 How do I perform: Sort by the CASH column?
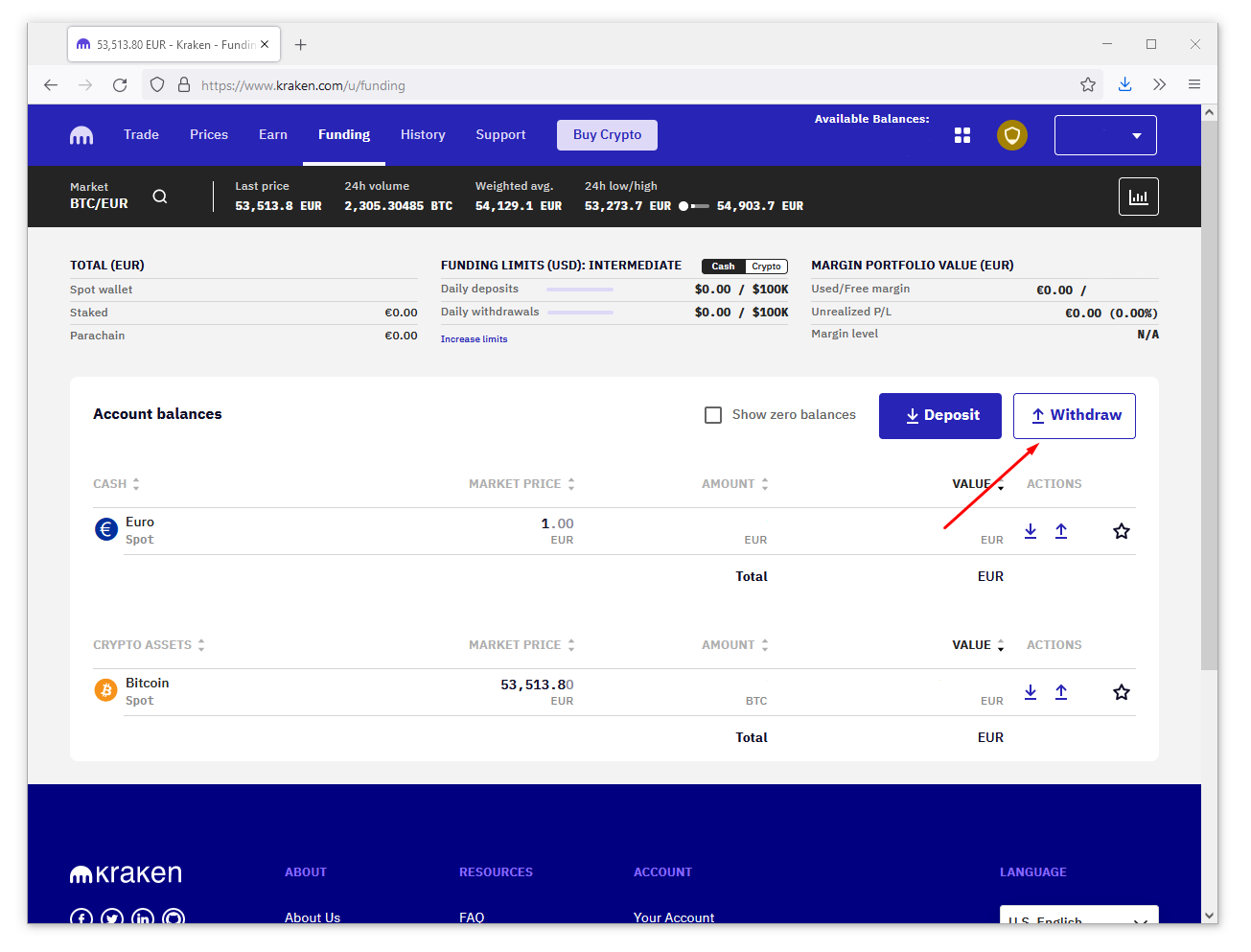(116, 484)
